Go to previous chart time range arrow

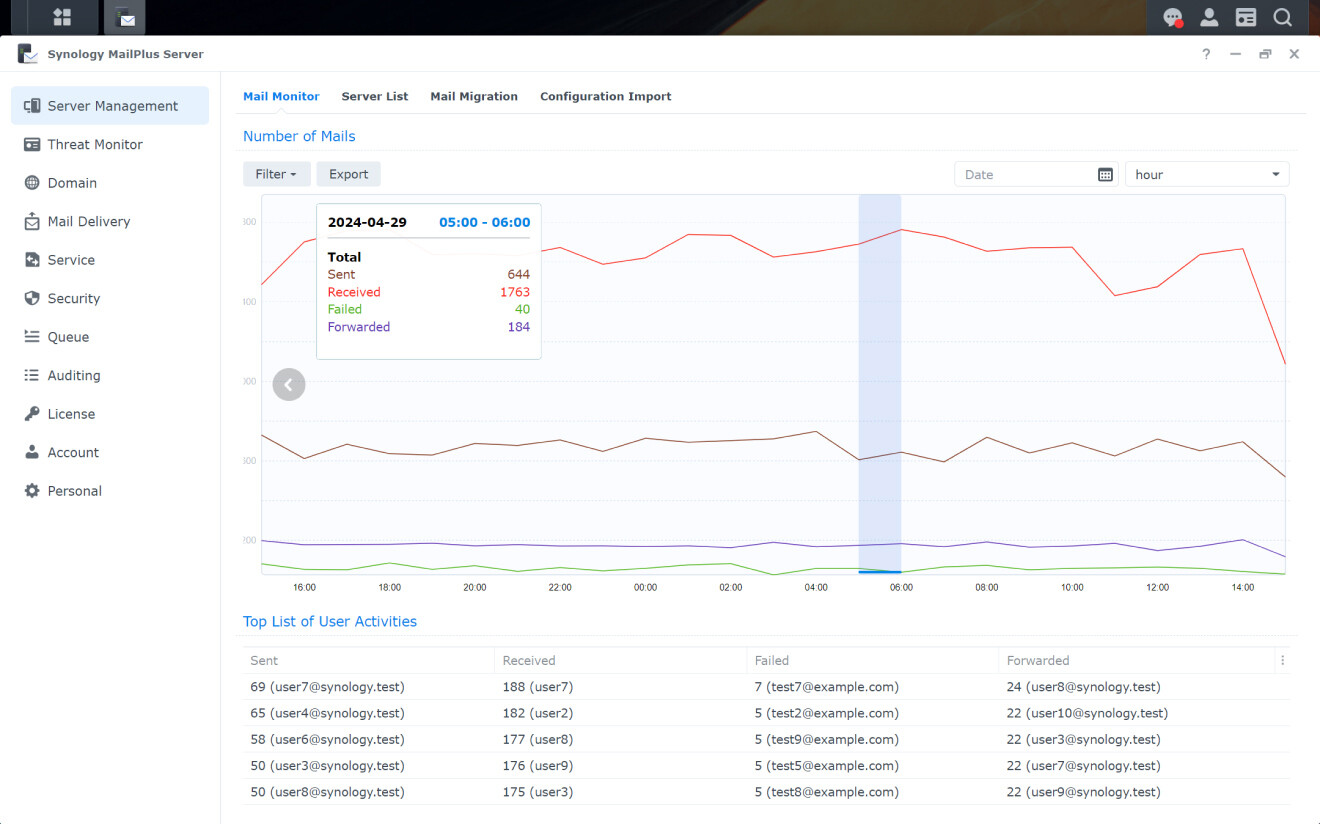(289, 385)
